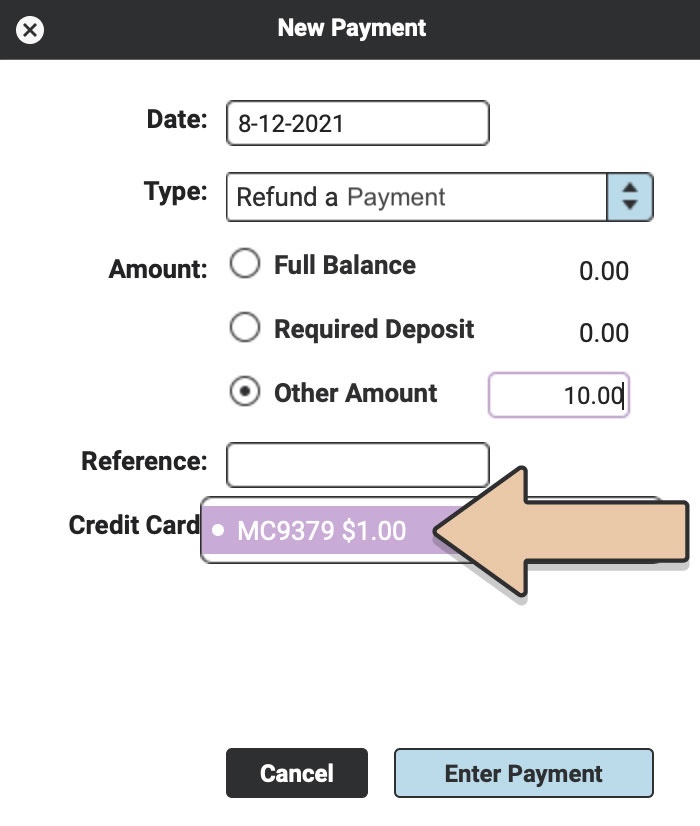
Task: Click the Date field showing 8-12-2021
Action: pyautogui.click(x=357, y=123)
